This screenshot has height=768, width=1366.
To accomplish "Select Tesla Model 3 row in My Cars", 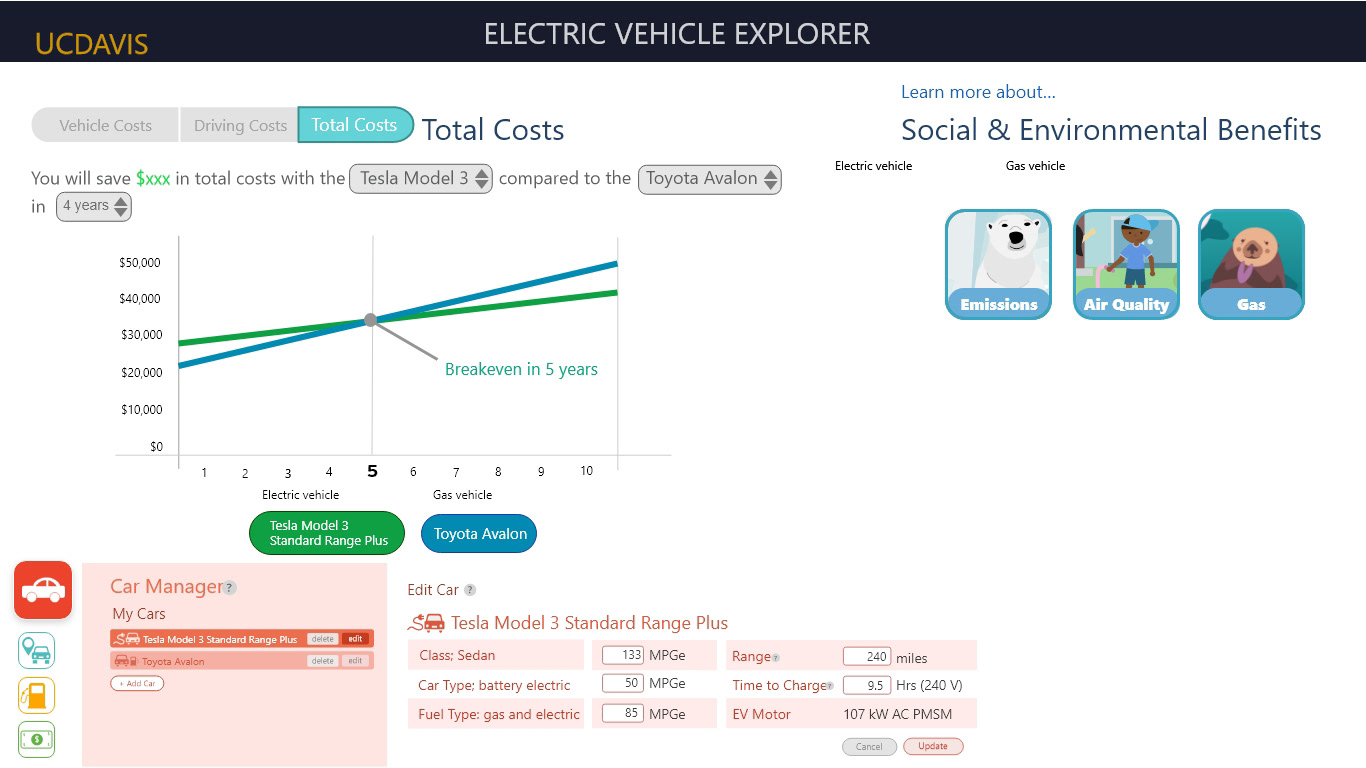I will pos(241,639).
